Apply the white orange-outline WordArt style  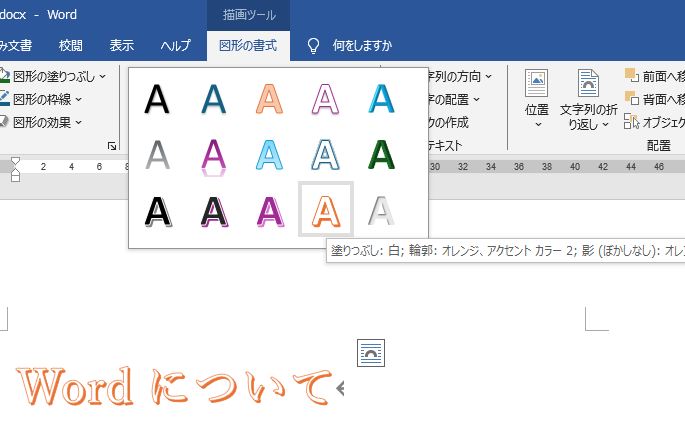click(x=325, y=209)
